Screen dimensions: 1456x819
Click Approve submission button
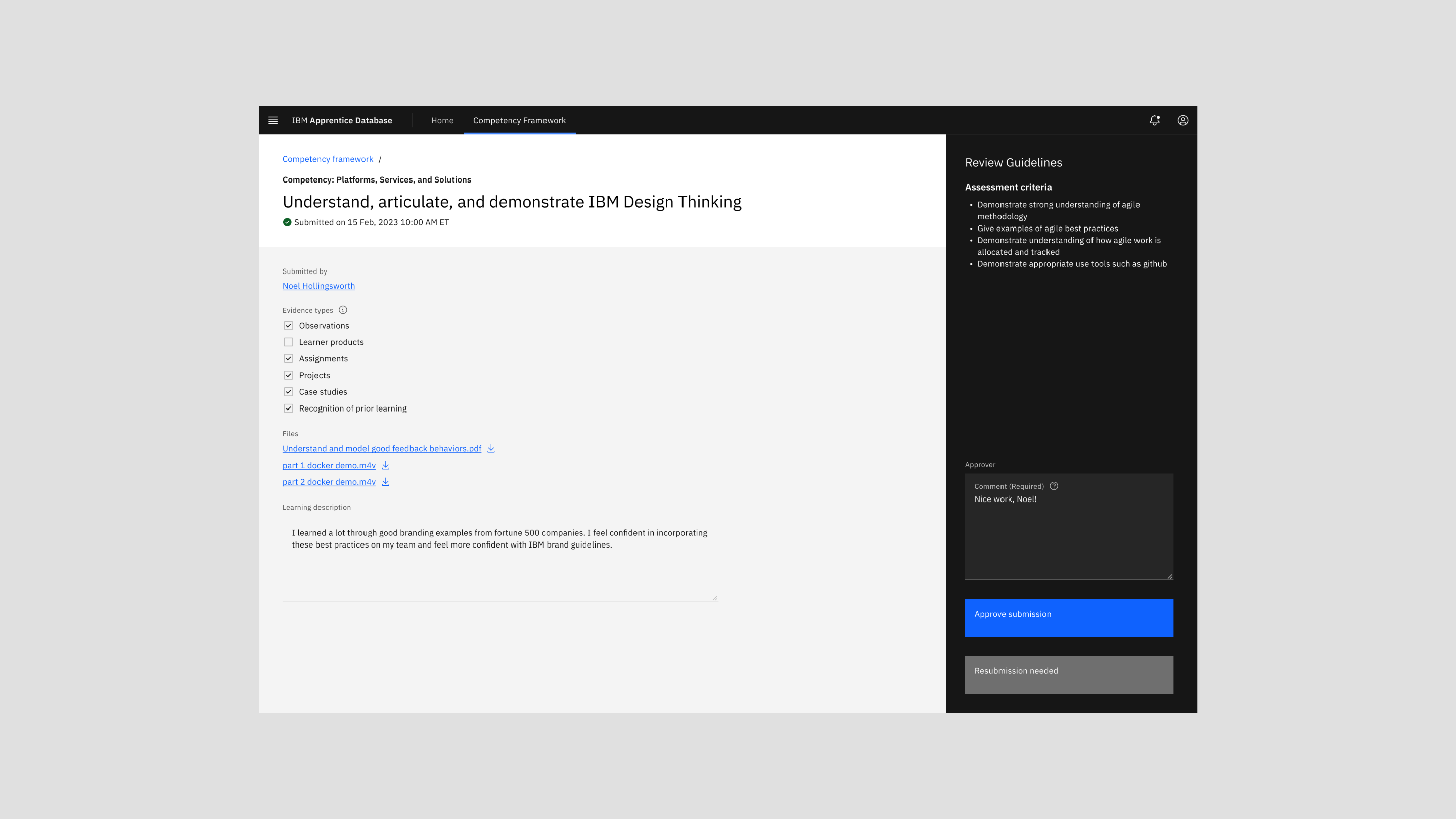(1069, 618)
